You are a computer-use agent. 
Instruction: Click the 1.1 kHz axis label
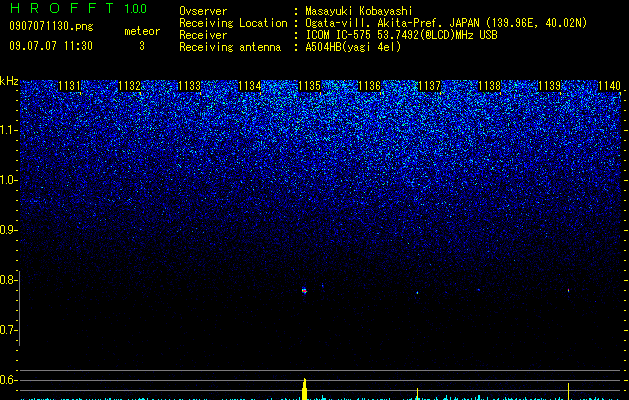[x=9, y=130]
